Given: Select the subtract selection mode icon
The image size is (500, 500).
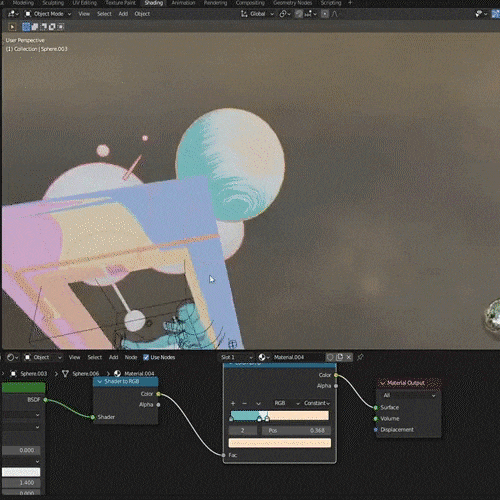Looking at the screenshot, I should point(43,27).
